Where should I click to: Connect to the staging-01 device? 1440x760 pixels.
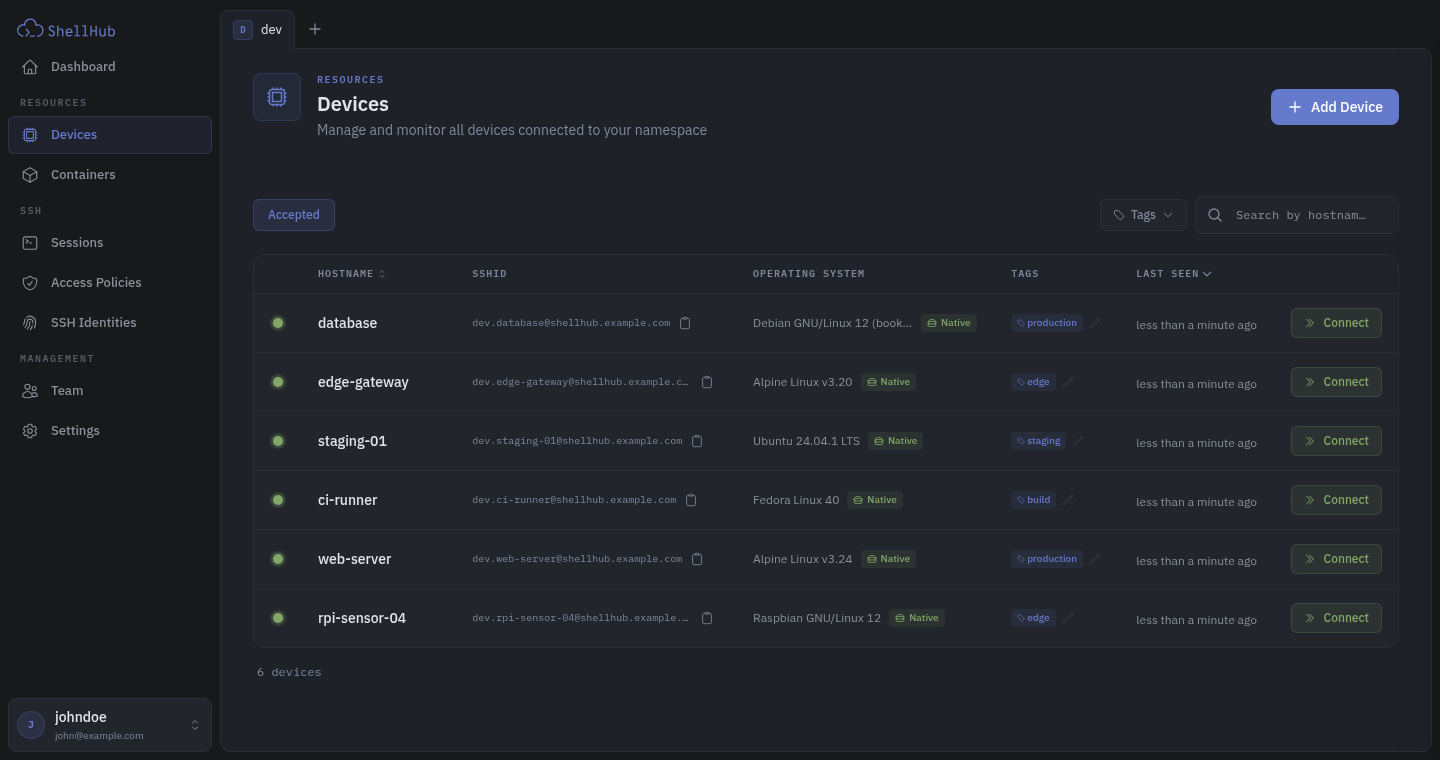(1336, 441)
